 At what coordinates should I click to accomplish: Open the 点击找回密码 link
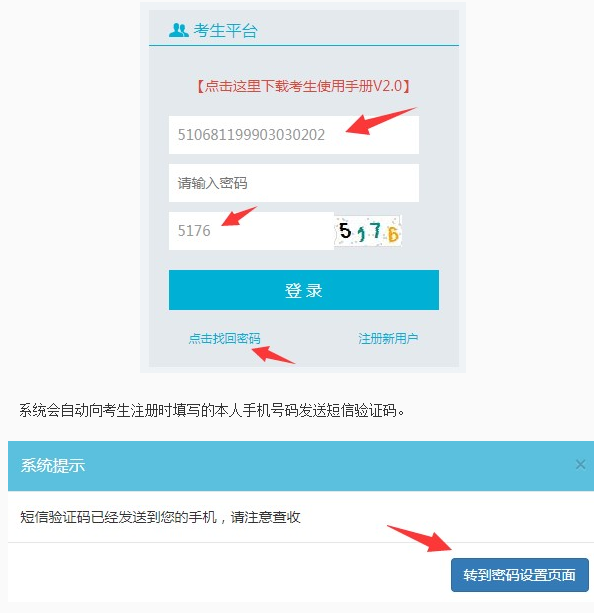point(224,338)
